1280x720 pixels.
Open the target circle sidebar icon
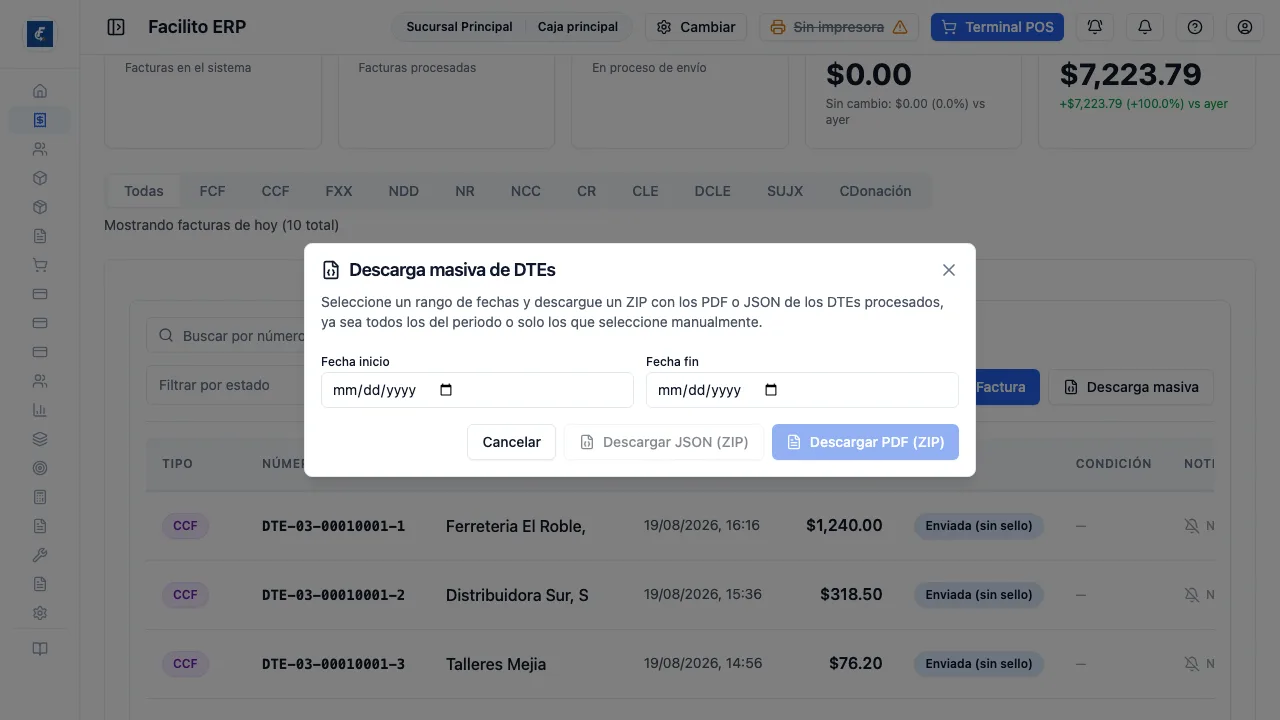40,468
